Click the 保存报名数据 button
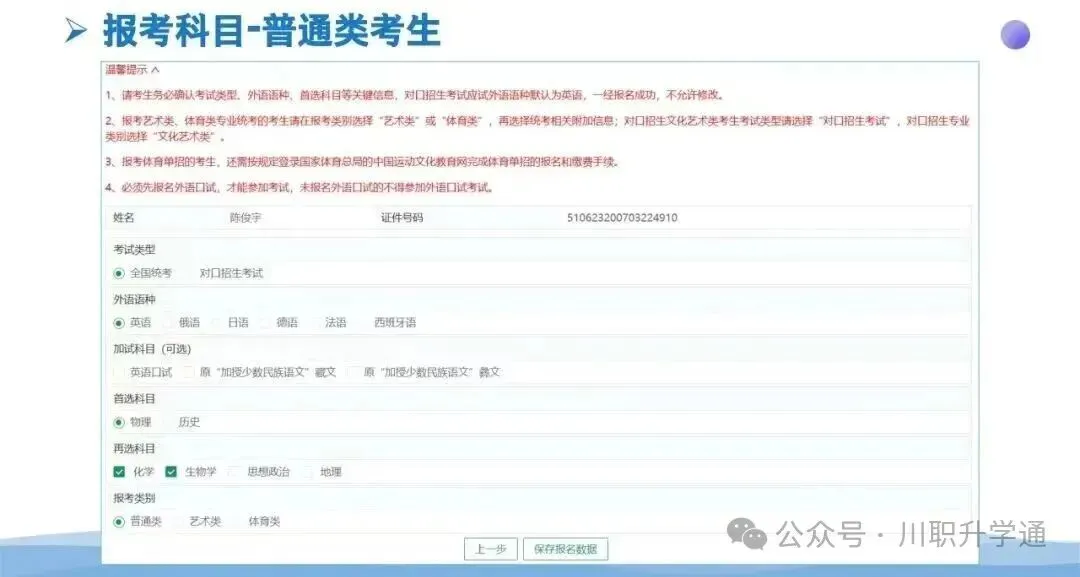The width and height of the screenshot is (1080, 577). point(565,549)
